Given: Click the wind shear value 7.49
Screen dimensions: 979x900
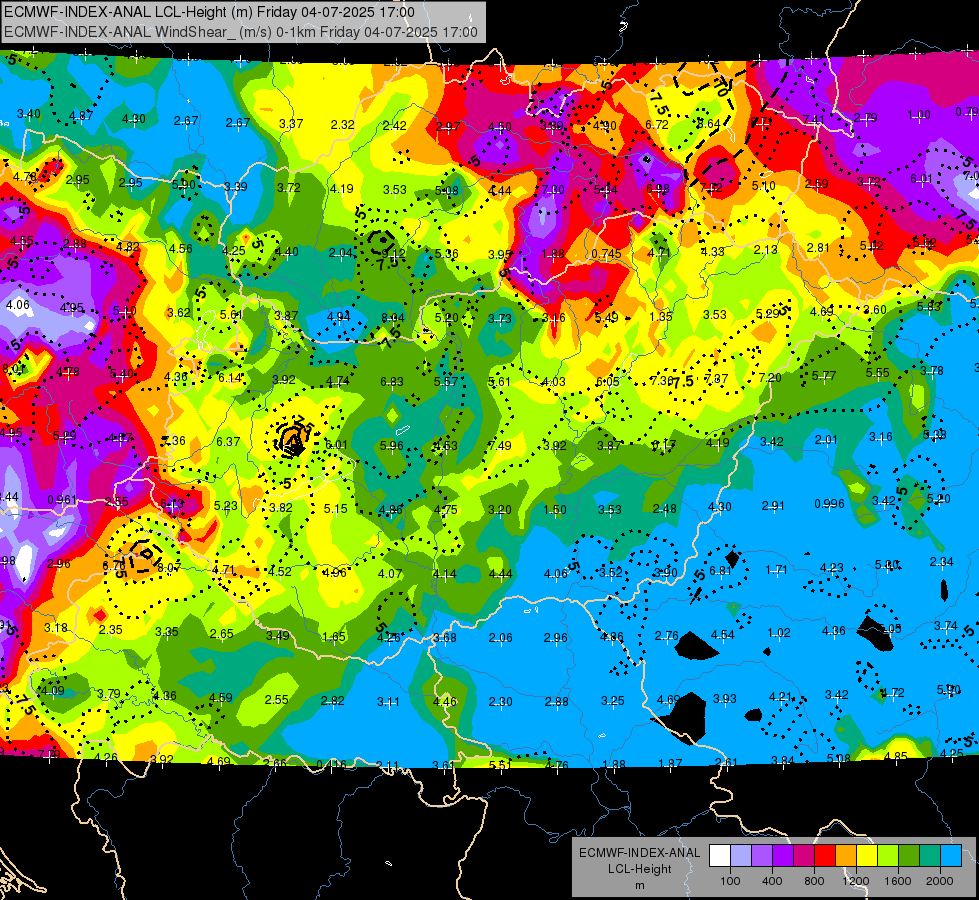Looking at the screenshot, I should [500, 445].
